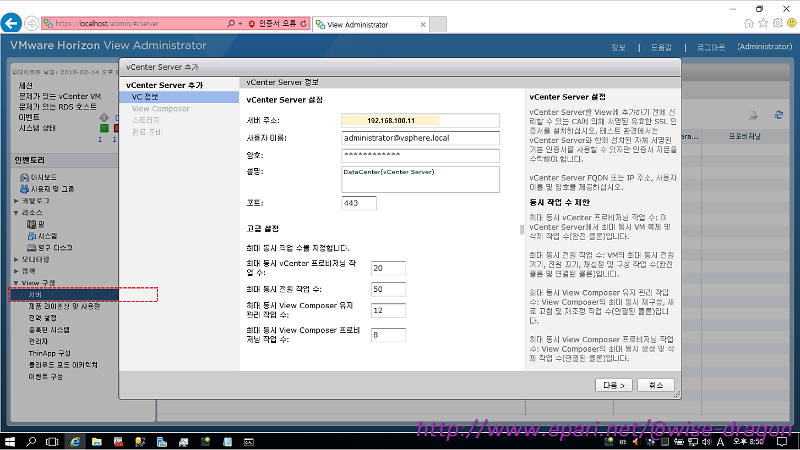Select 클라우드 포드 아키텍처 tree item
The width and height of the screenshot is (800, 450).
point(63,365)
